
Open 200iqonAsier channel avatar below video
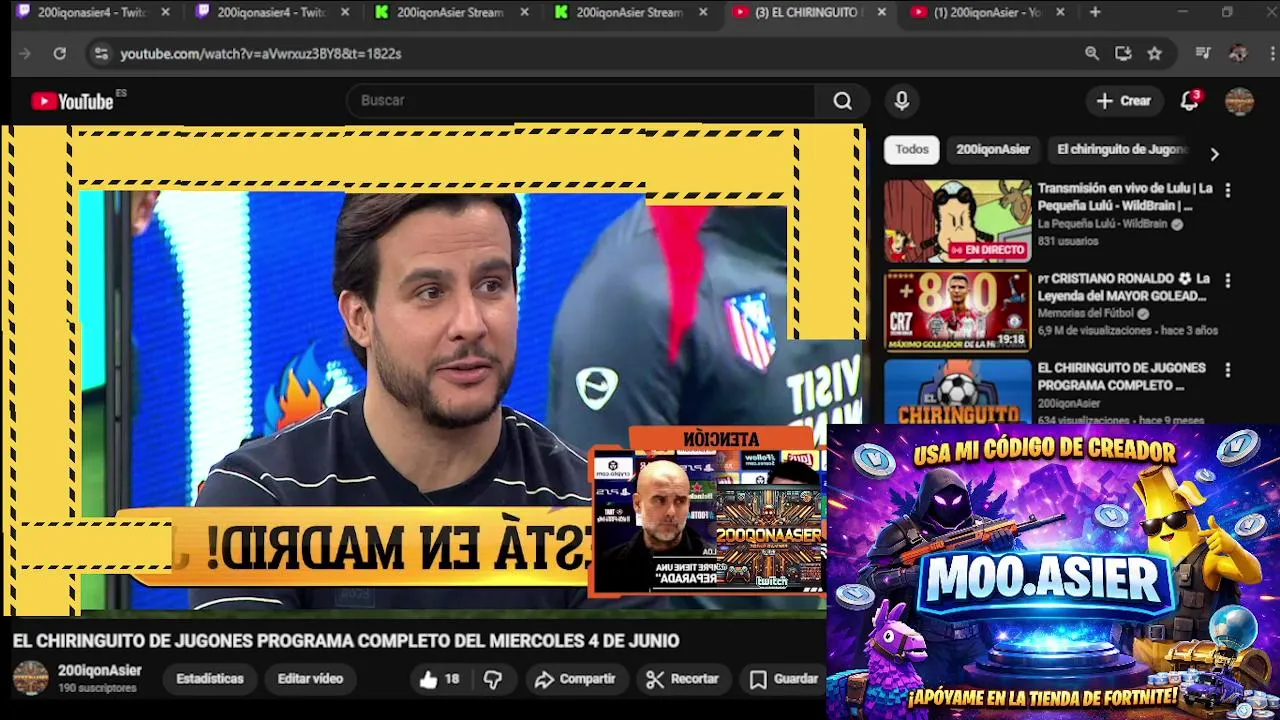(x=30, y=678)
